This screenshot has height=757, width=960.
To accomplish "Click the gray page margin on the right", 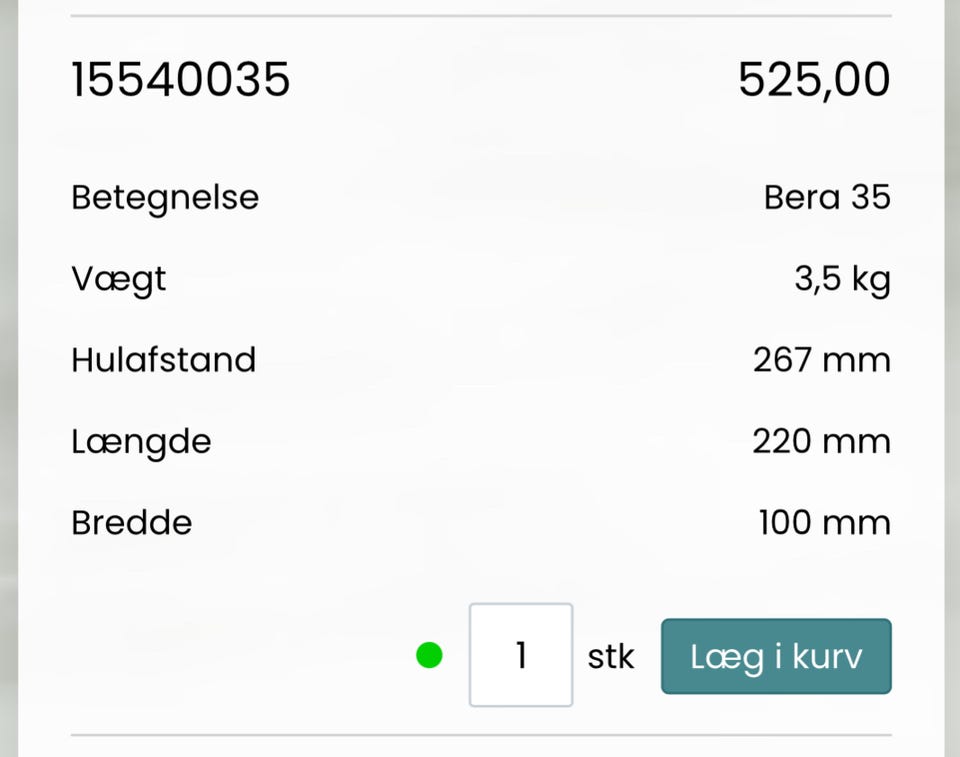I will tap(952, 378).
